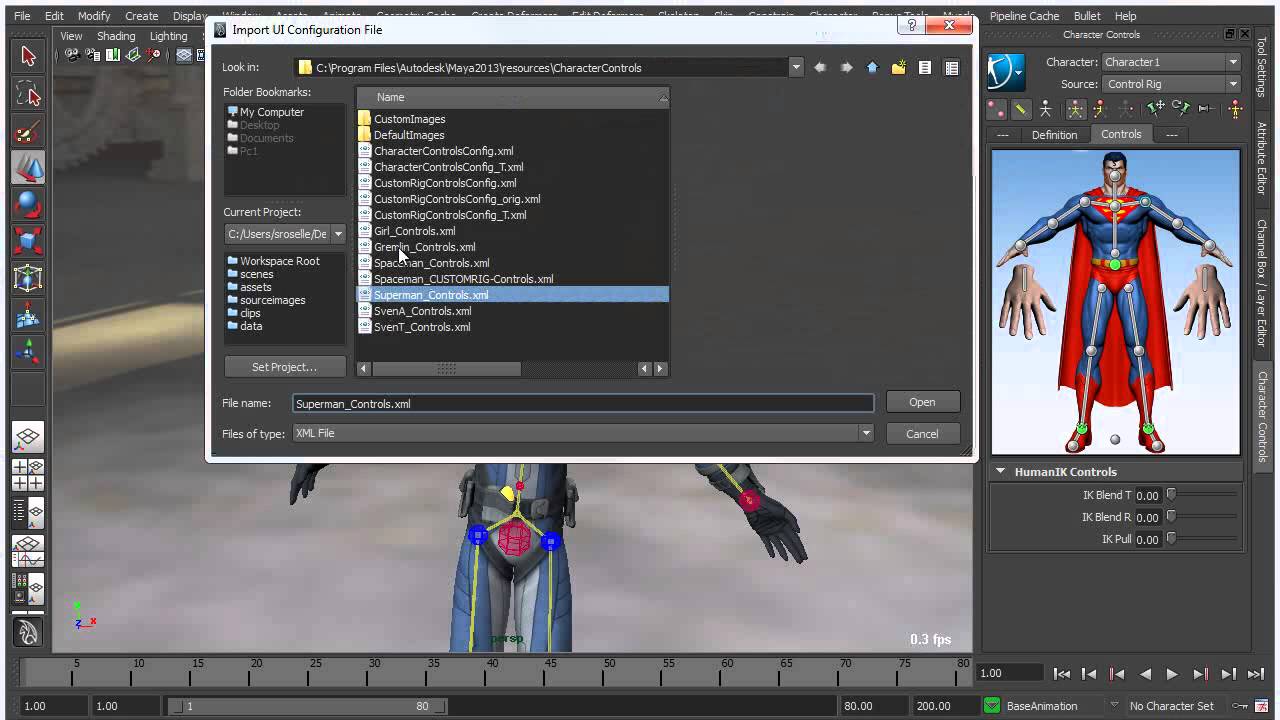Switch file dialog to list view
The width and height of the screenshot is (1280, 720).
925,68
